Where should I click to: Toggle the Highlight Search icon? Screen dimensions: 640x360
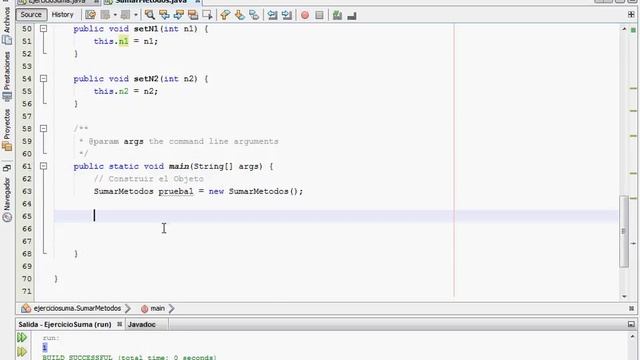193,15
